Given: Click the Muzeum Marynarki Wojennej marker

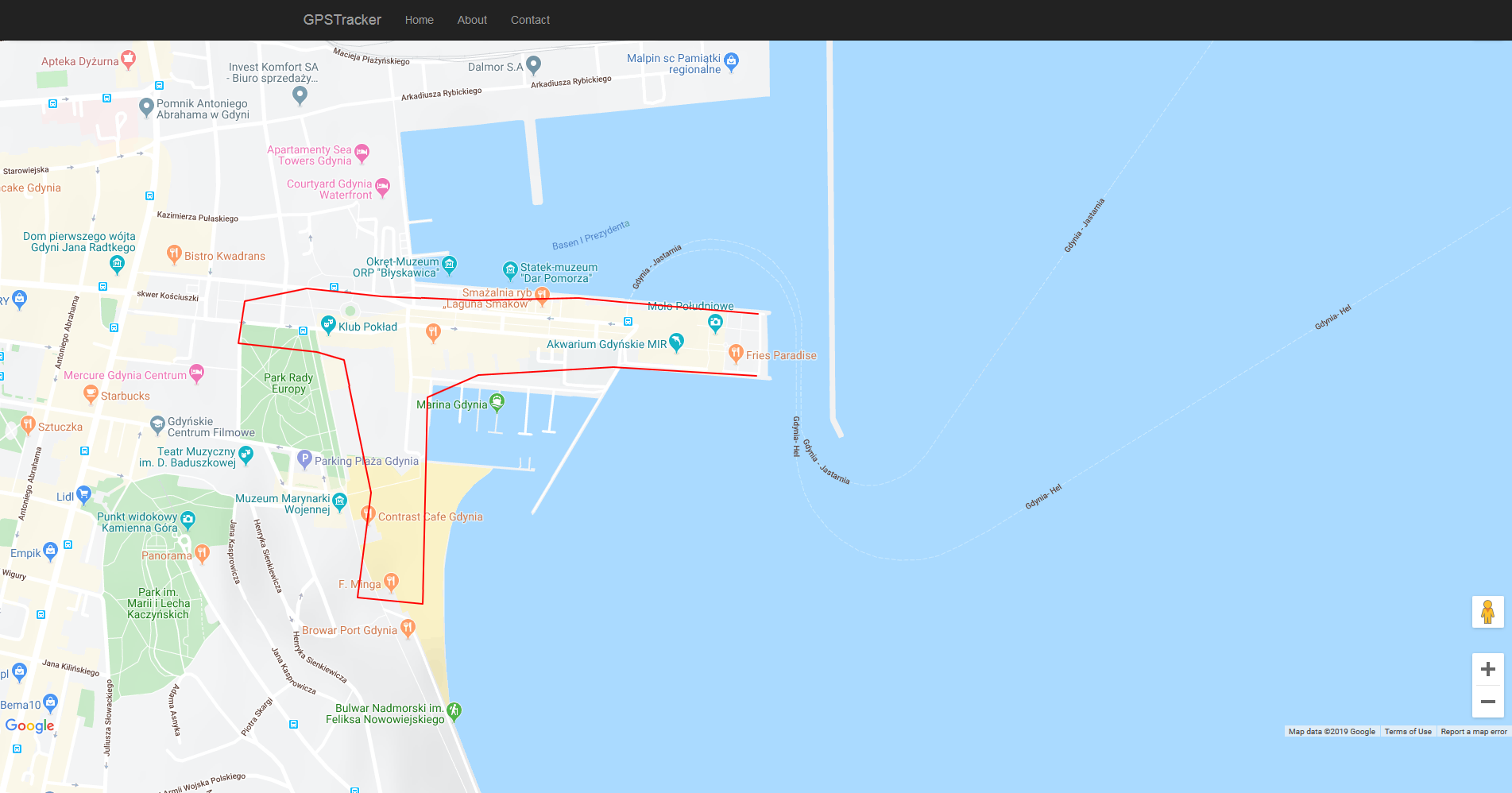Looking at the screenshot, I should (340, 502).
